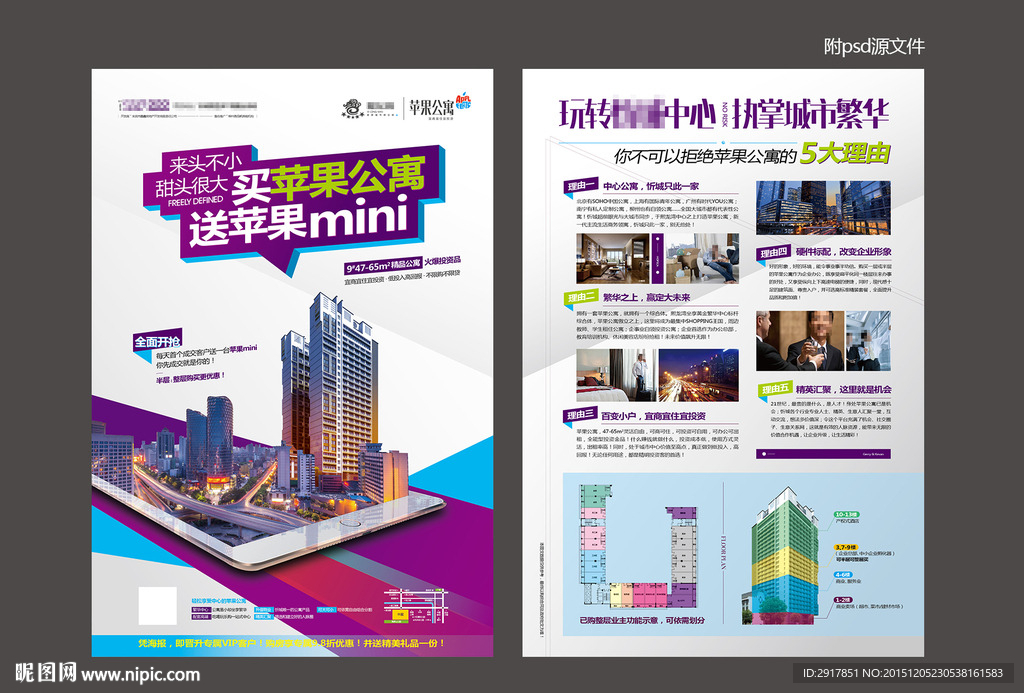Select the 火爆投资品 text

click(x=442, y=261)
